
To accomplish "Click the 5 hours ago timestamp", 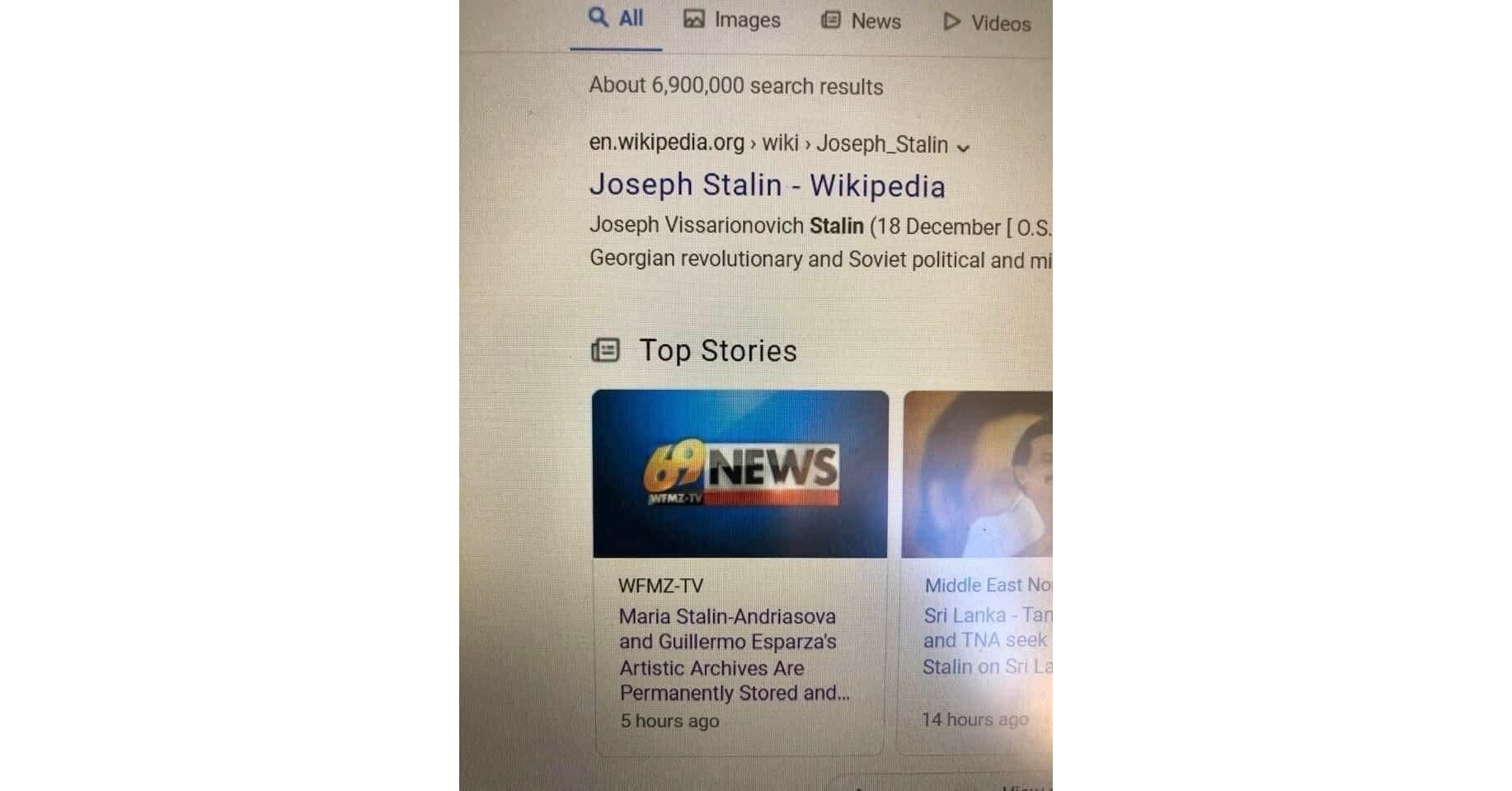I will 669,721.
